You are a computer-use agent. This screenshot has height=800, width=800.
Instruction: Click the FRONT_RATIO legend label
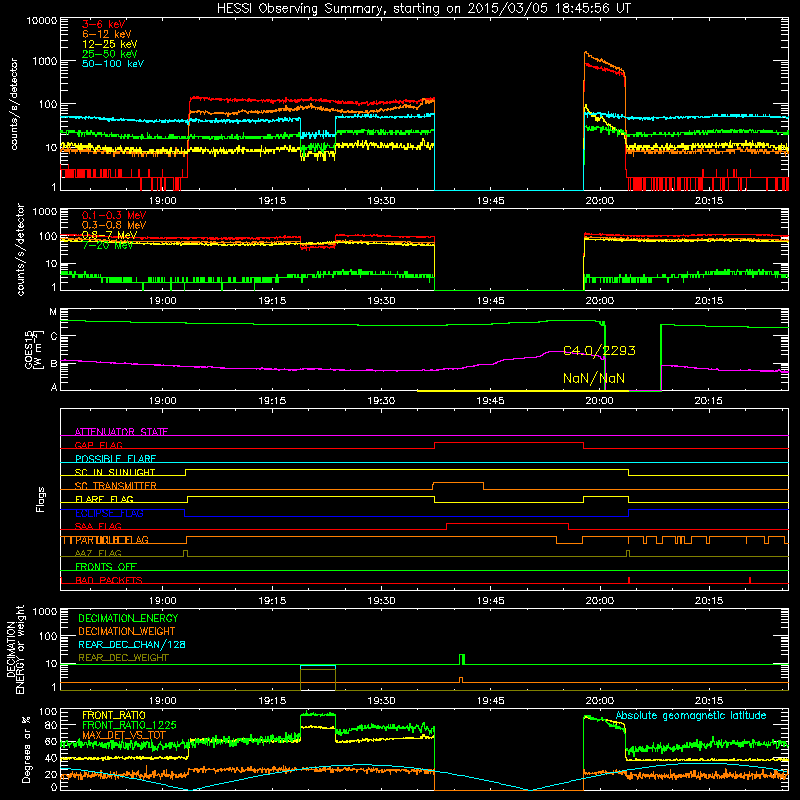(114, 715)
